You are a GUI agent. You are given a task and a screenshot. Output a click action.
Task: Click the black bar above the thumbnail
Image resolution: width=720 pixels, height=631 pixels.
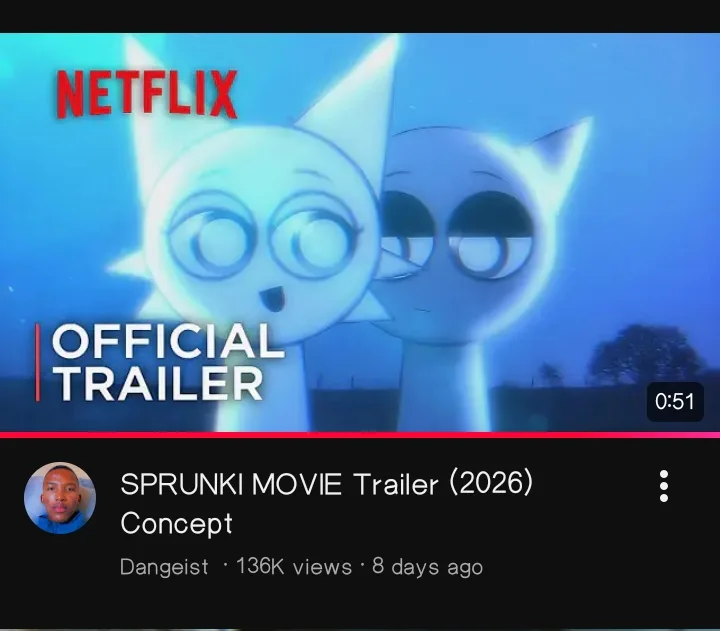point(360,16)
